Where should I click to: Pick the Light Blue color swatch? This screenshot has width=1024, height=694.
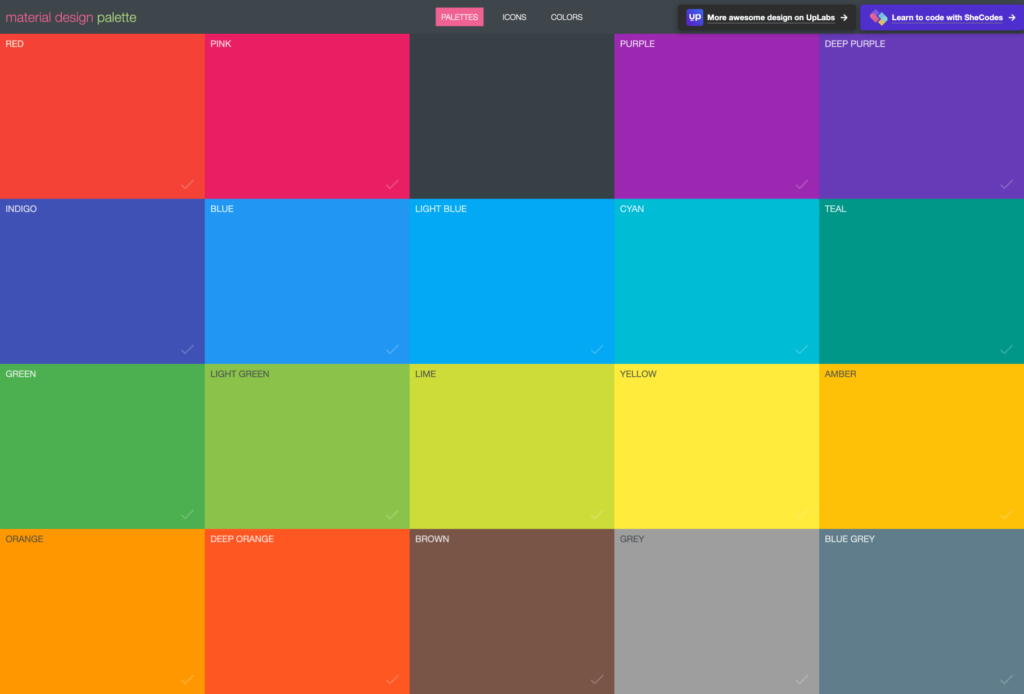511,280
